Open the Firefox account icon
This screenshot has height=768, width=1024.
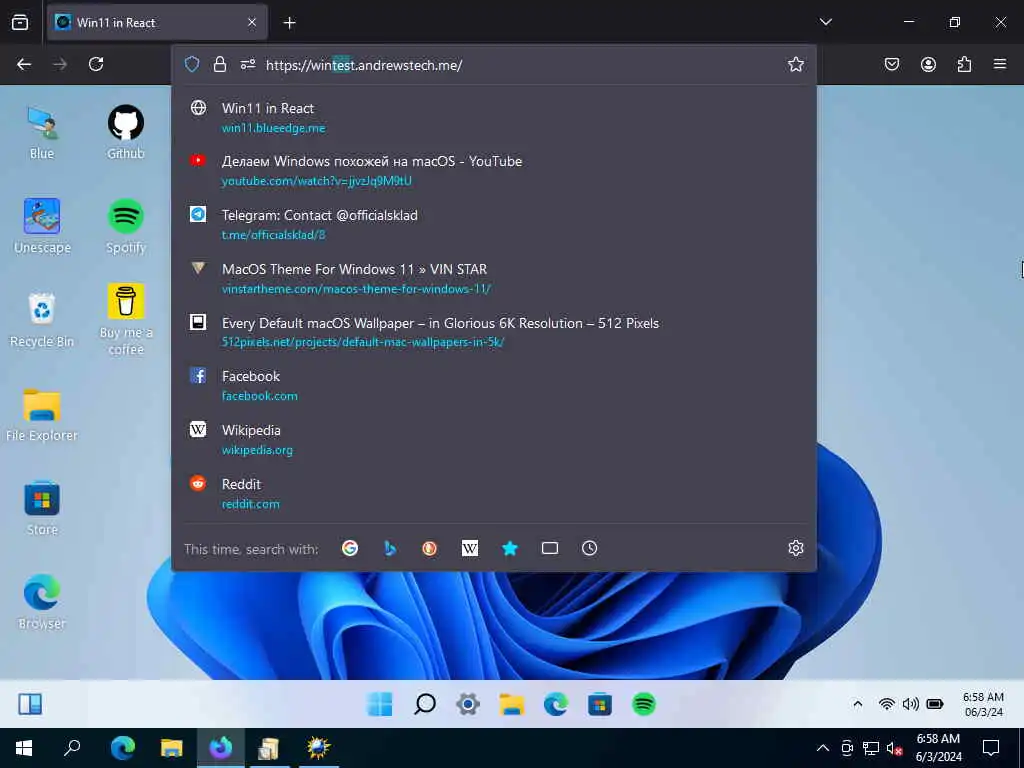[x=928, y=64]
